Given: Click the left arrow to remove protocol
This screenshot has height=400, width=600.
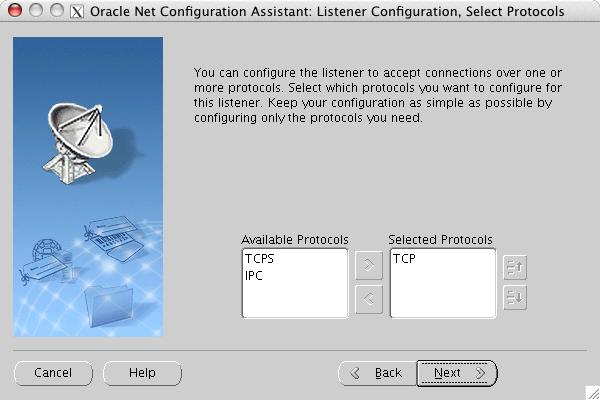Looking at the screenshot, I should point(369,297).
